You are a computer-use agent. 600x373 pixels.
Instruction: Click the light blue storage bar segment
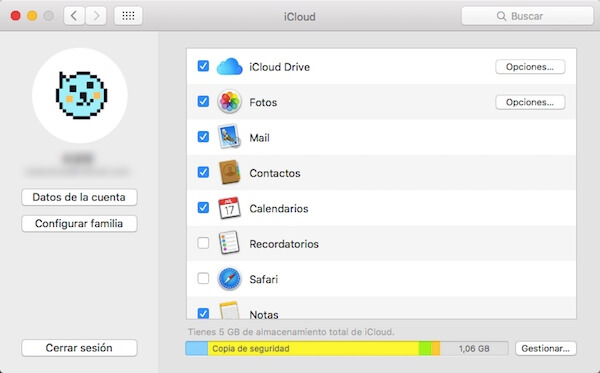[197, 349]
